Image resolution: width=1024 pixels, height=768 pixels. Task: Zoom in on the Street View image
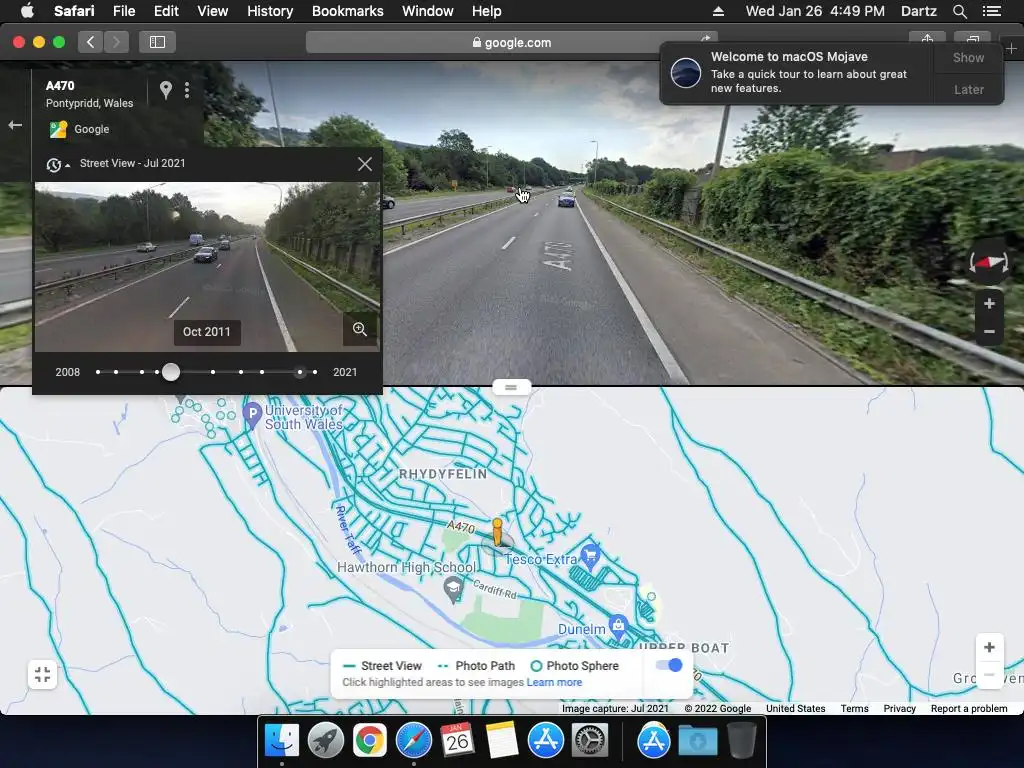click(989, 304)
